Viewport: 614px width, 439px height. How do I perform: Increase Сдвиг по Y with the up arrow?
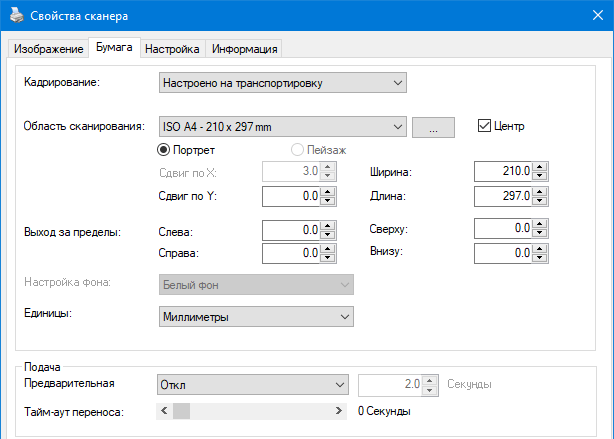tap(327, 192)
